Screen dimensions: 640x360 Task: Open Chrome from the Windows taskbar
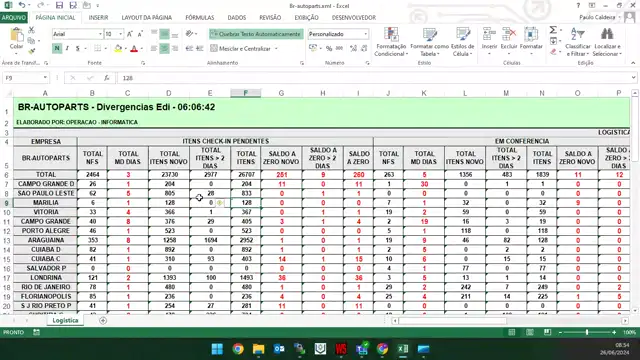pyautogui.click(x=238, y=349)
